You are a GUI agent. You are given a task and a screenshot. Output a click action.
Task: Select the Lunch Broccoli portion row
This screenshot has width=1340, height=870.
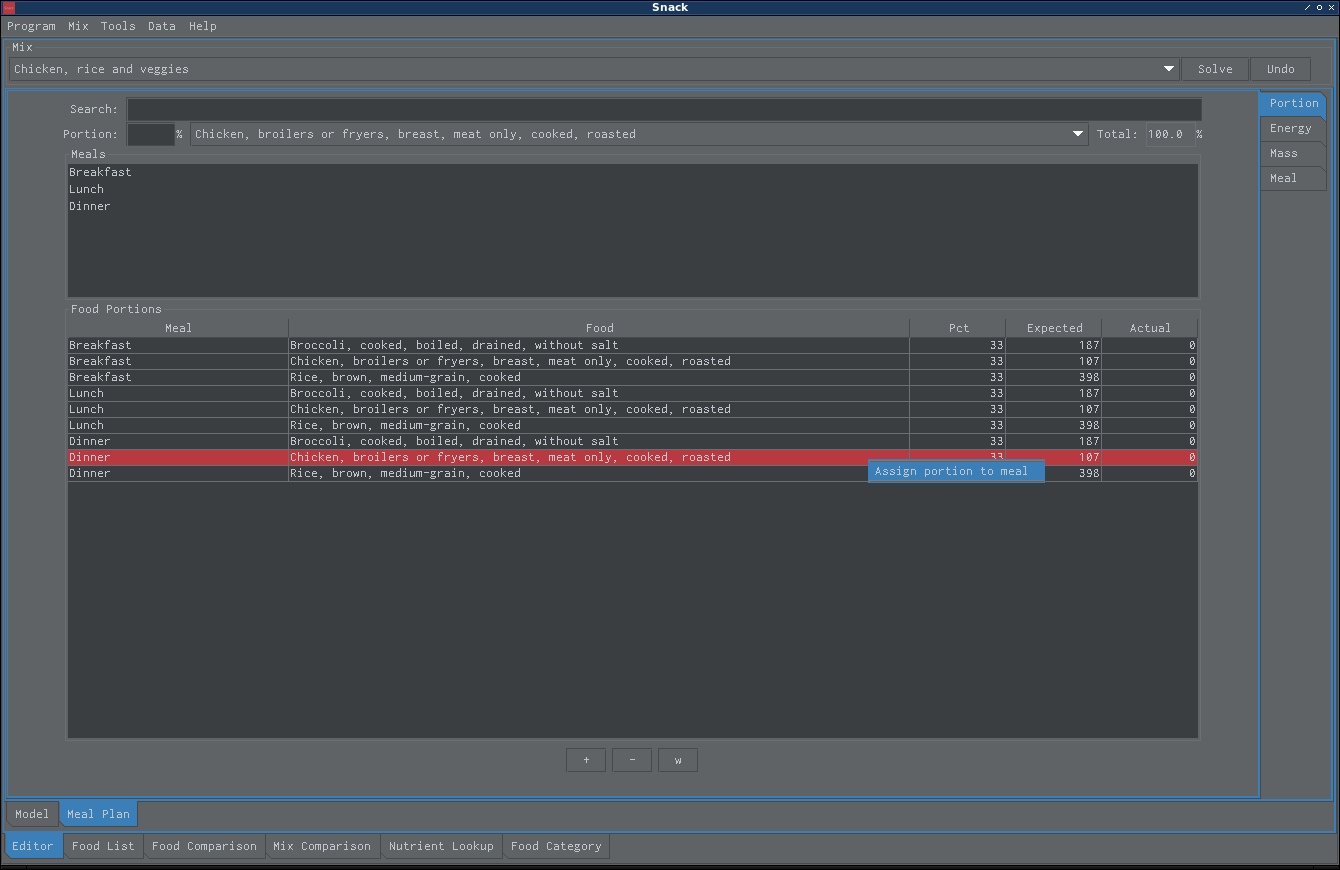point(632,393)
